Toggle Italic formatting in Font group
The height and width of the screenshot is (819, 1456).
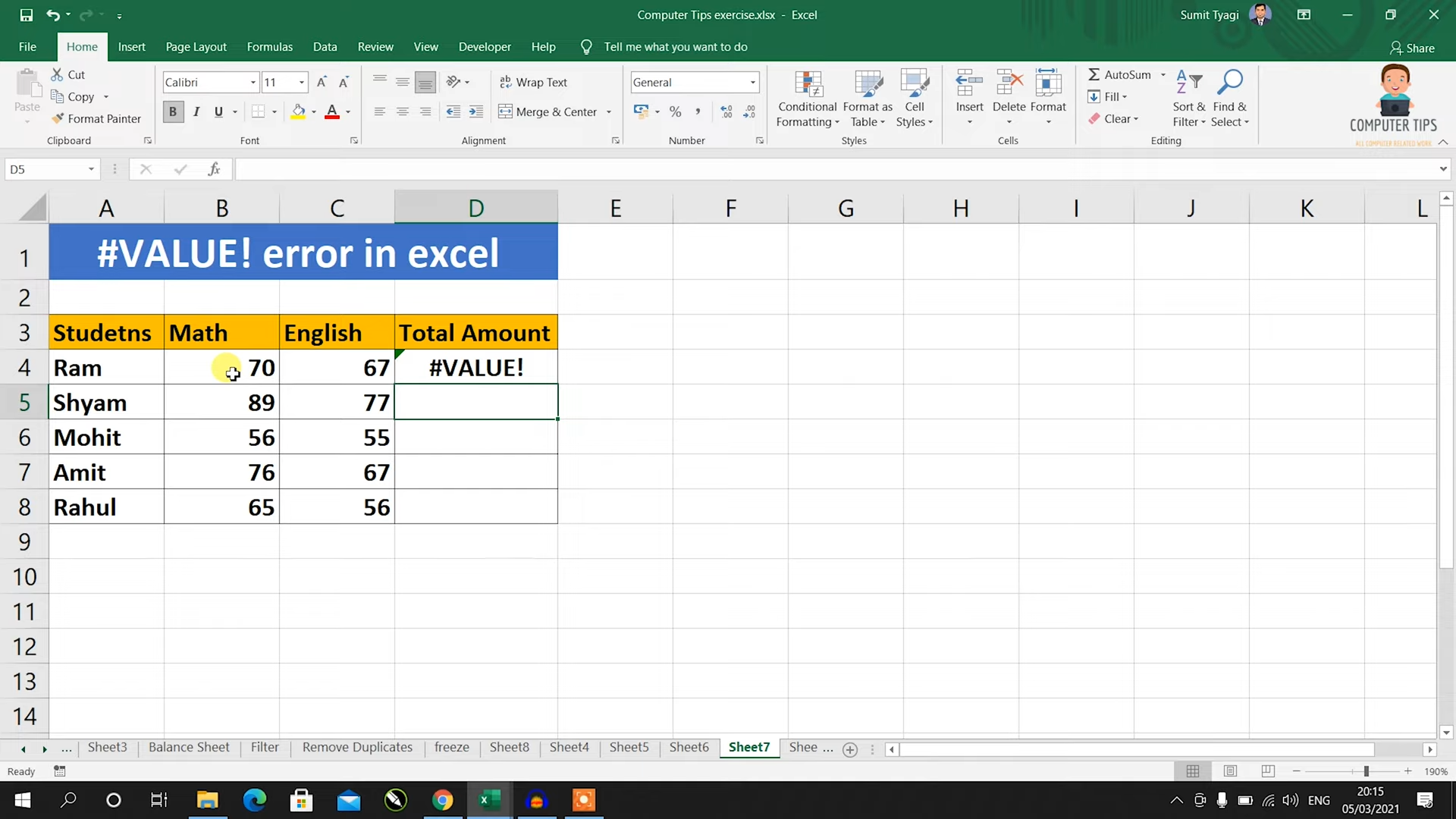196,111
